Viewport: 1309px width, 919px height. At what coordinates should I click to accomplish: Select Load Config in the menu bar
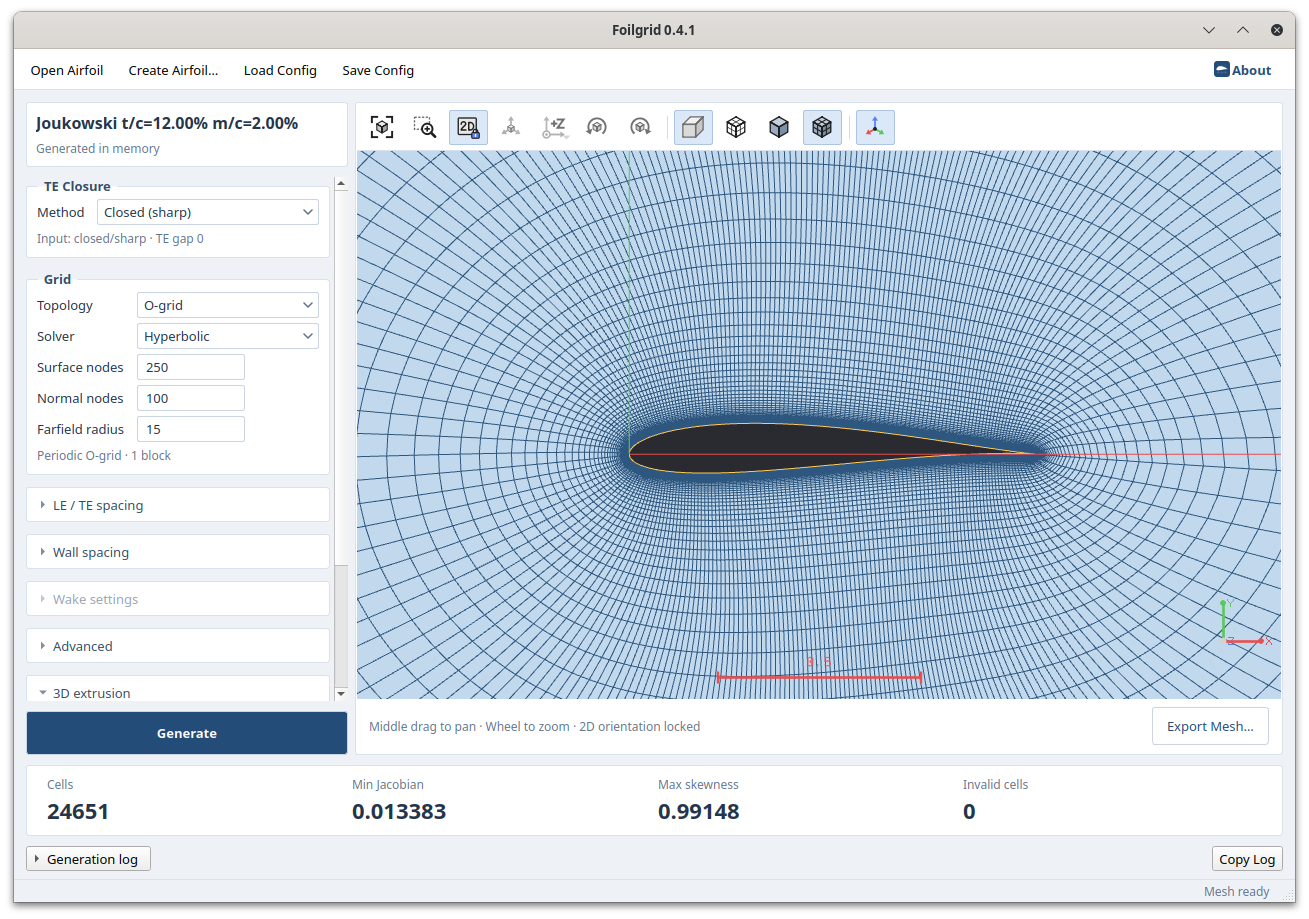[280, 70]
